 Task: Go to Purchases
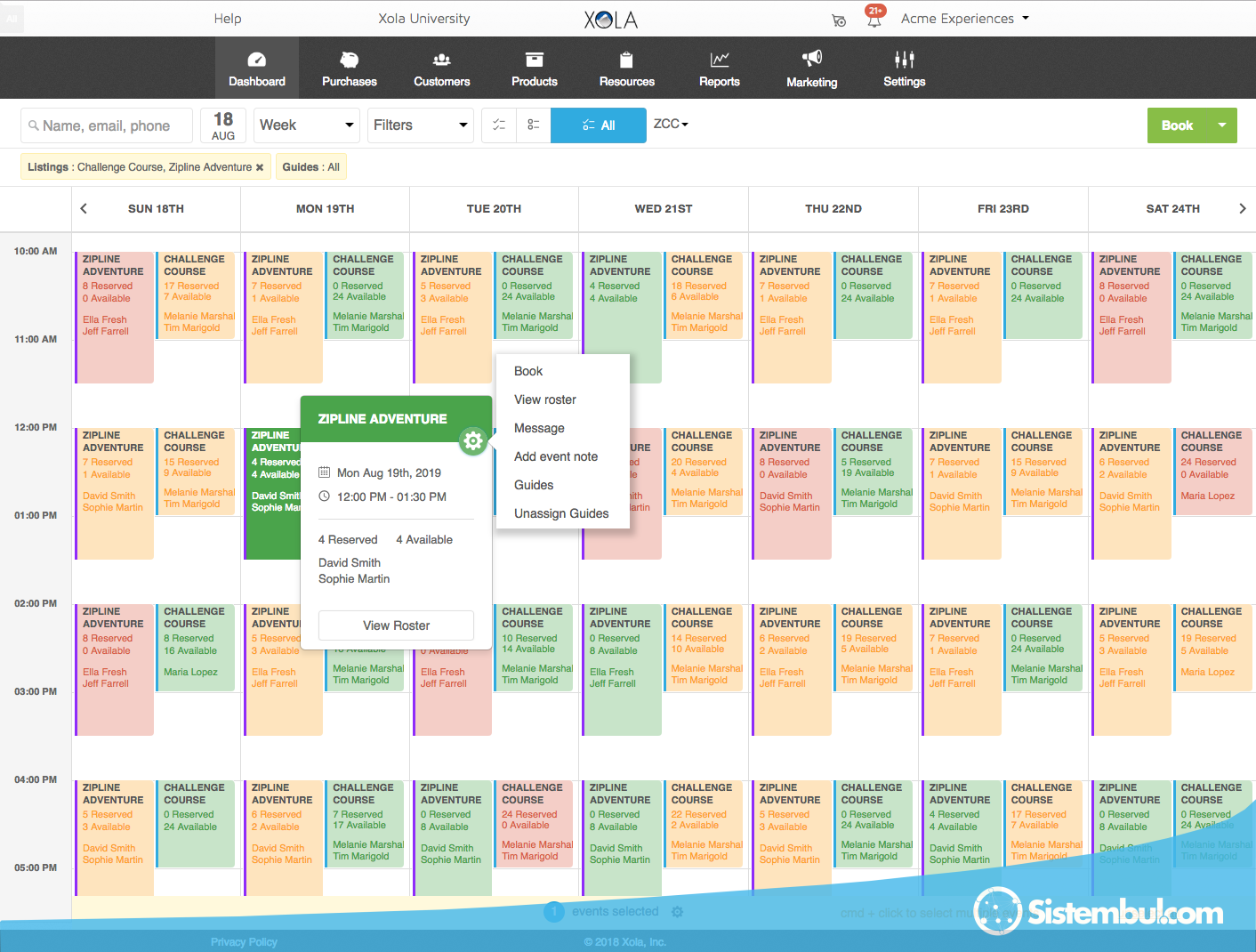click(350, 69)
